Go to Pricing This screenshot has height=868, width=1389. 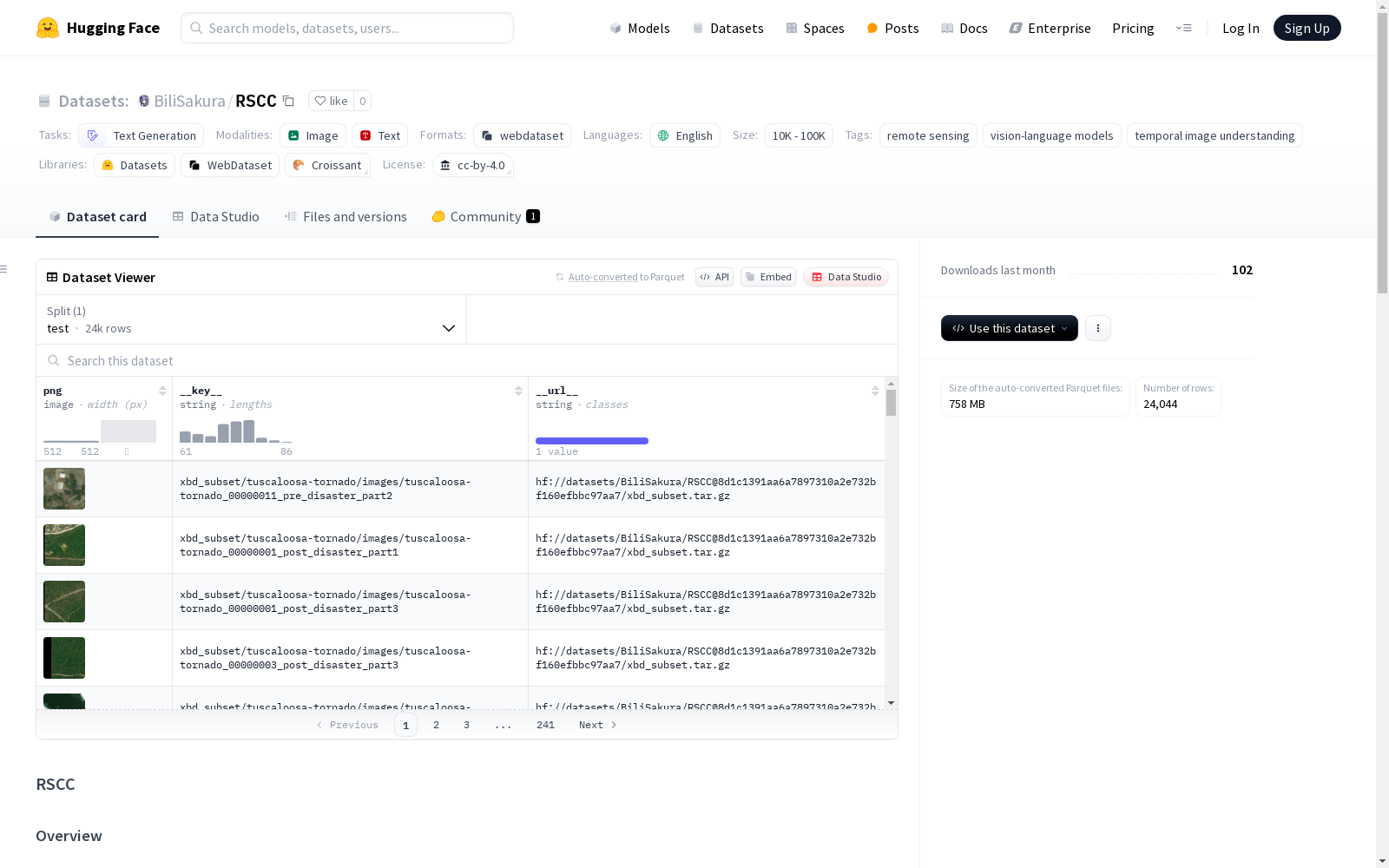[x=1133, y=28]
